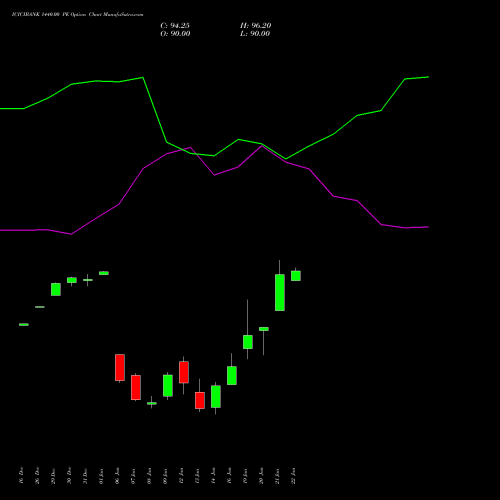The width and height of the screenshot is (500, 500).
Task: Click the 29 Dec date axis label
Action: click(x=53, y=476)
